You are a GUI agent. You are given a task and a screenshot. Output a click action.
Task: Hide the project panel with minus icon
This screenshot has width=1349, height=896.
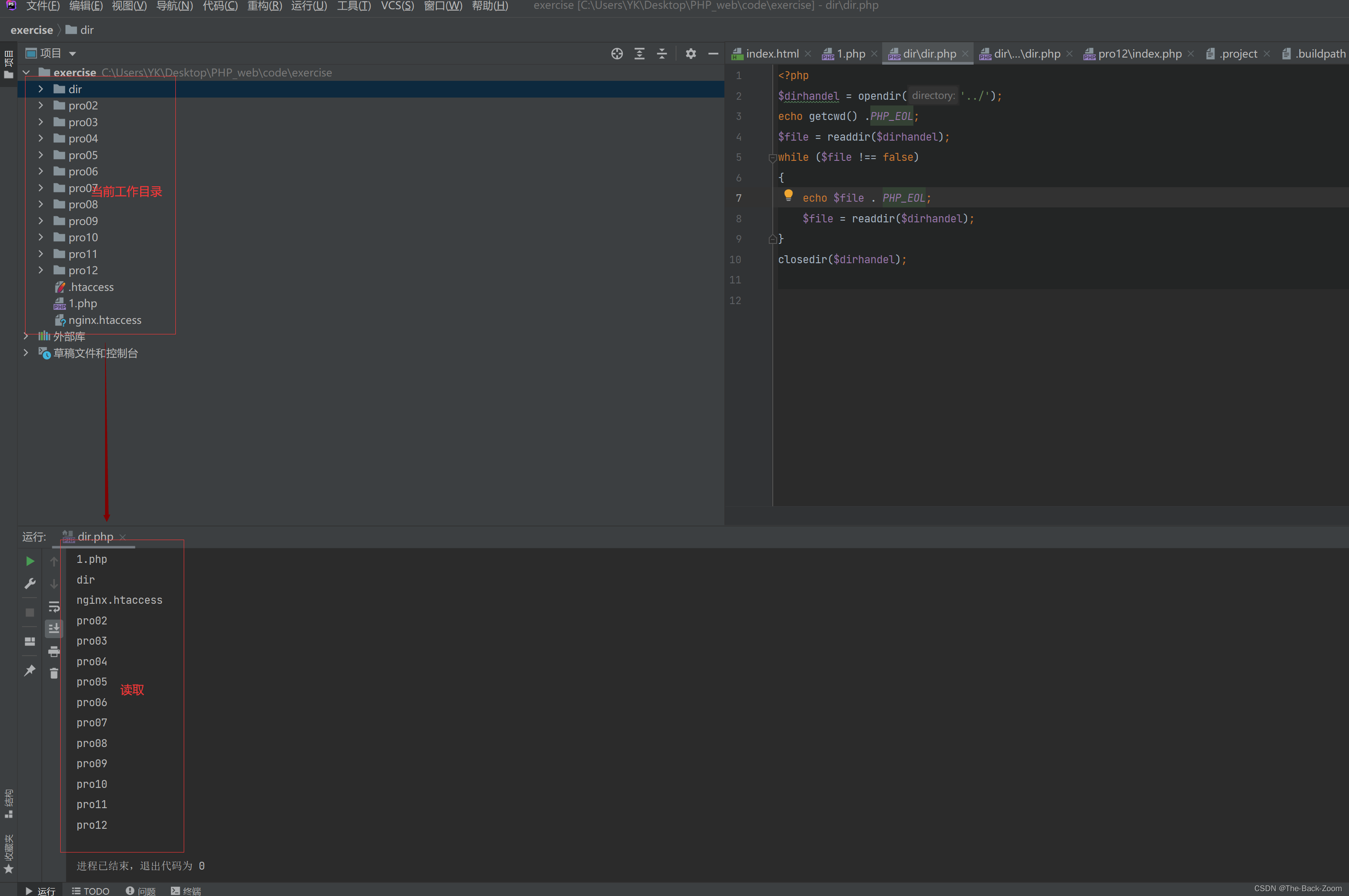tap(713, 54)
